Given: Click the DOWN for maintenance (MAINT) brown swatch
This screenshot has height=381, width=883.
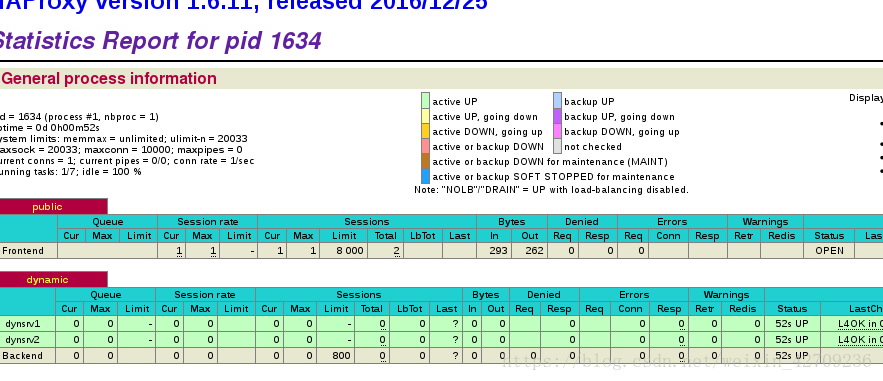Looking at the screenshot, I should pos(425,162).
